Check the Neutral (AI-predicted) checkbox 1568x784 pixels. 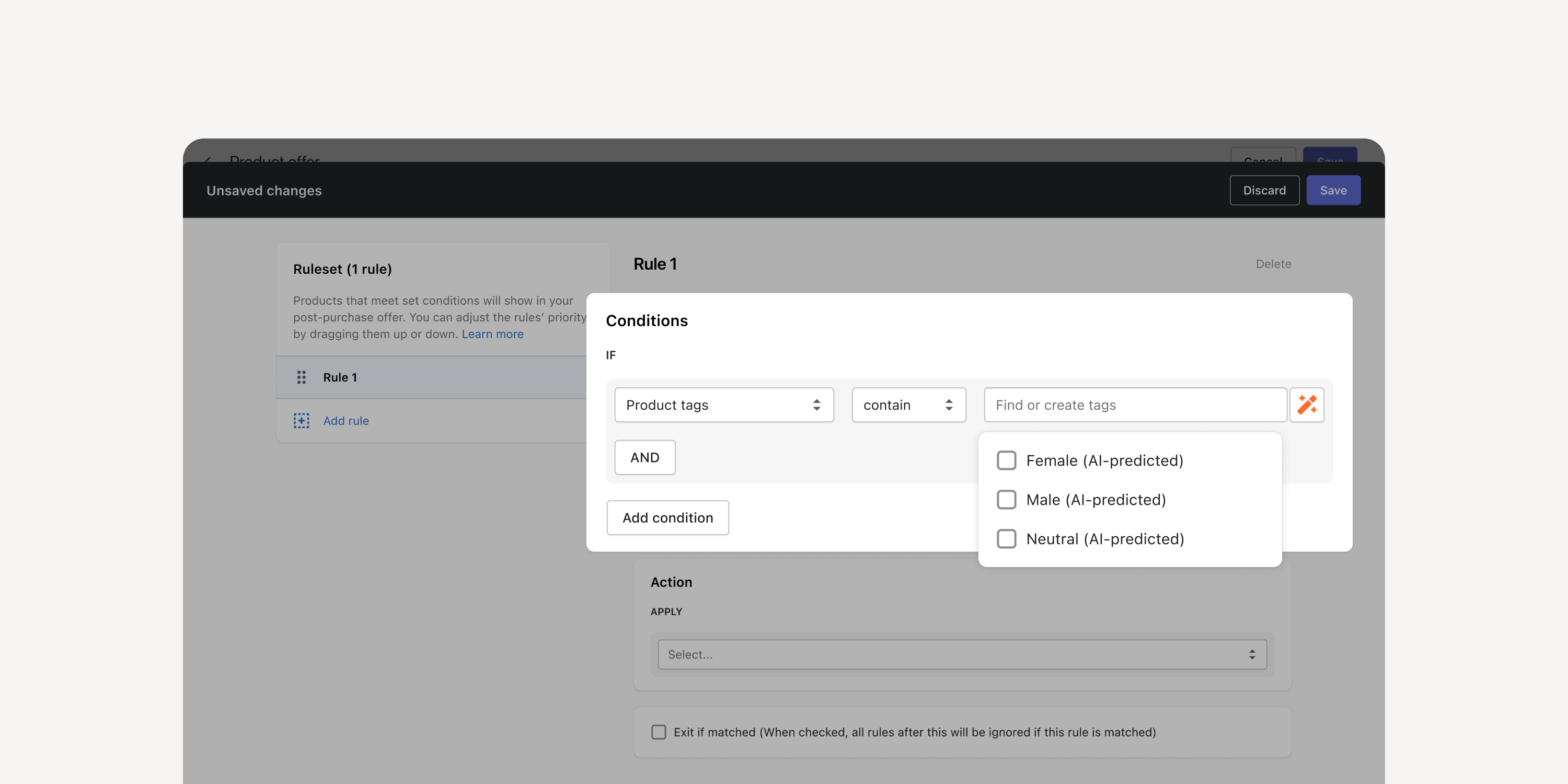(1006, 539)
